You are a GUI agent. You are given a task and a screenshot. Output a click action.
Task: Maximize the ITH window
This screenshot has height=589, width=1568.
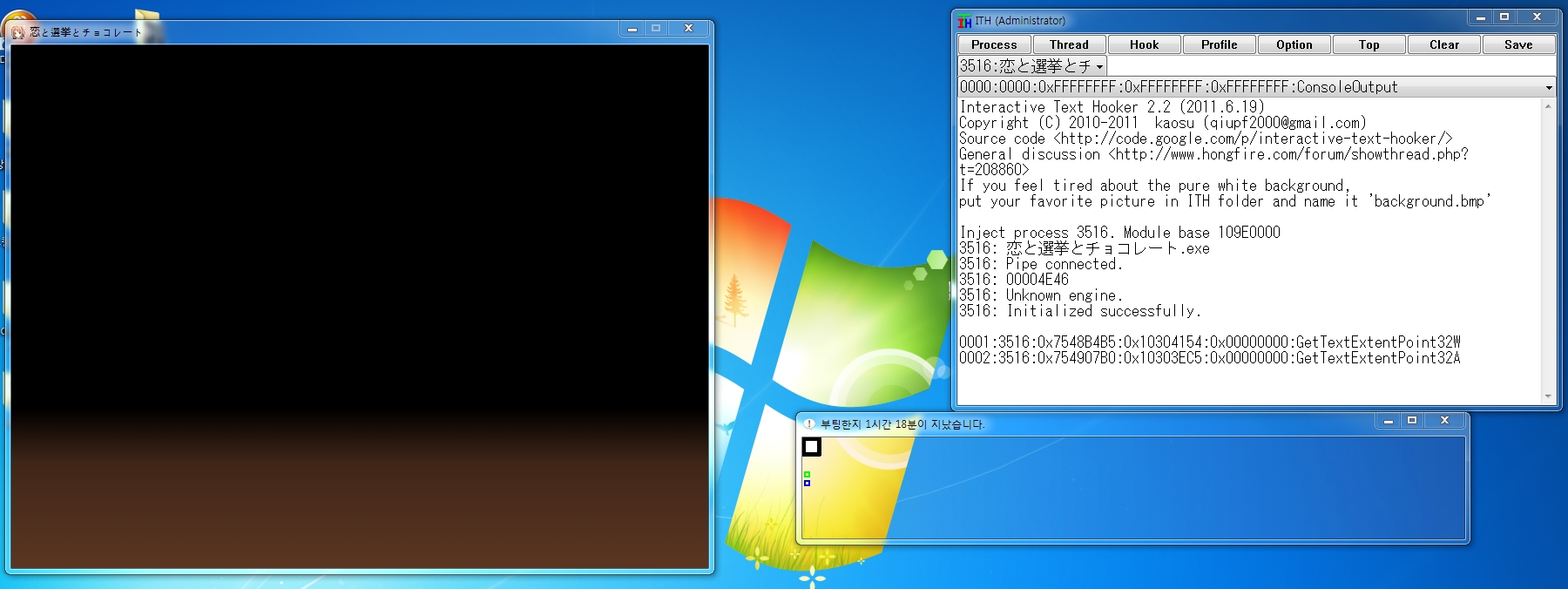point(1504,17)
